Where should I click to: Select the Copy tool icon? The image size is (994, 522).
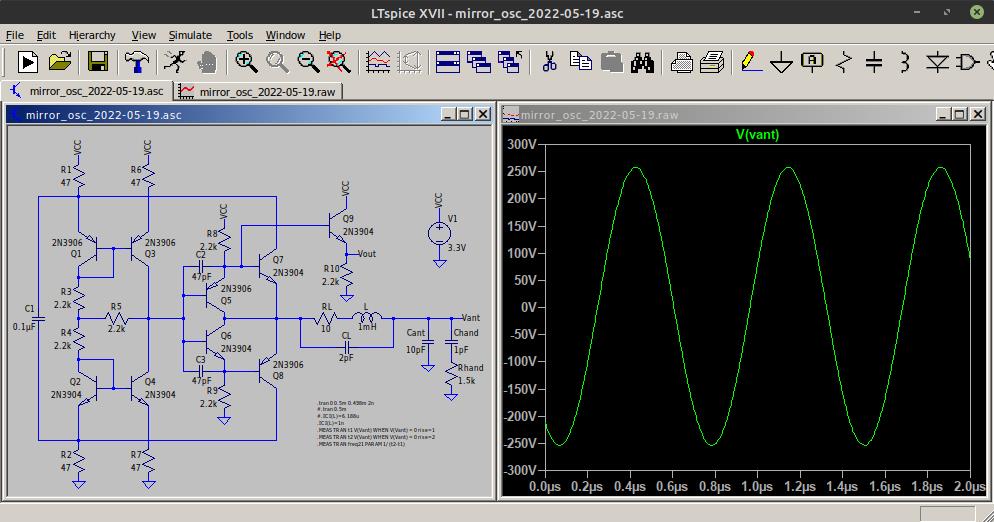(x=581, y=62)
